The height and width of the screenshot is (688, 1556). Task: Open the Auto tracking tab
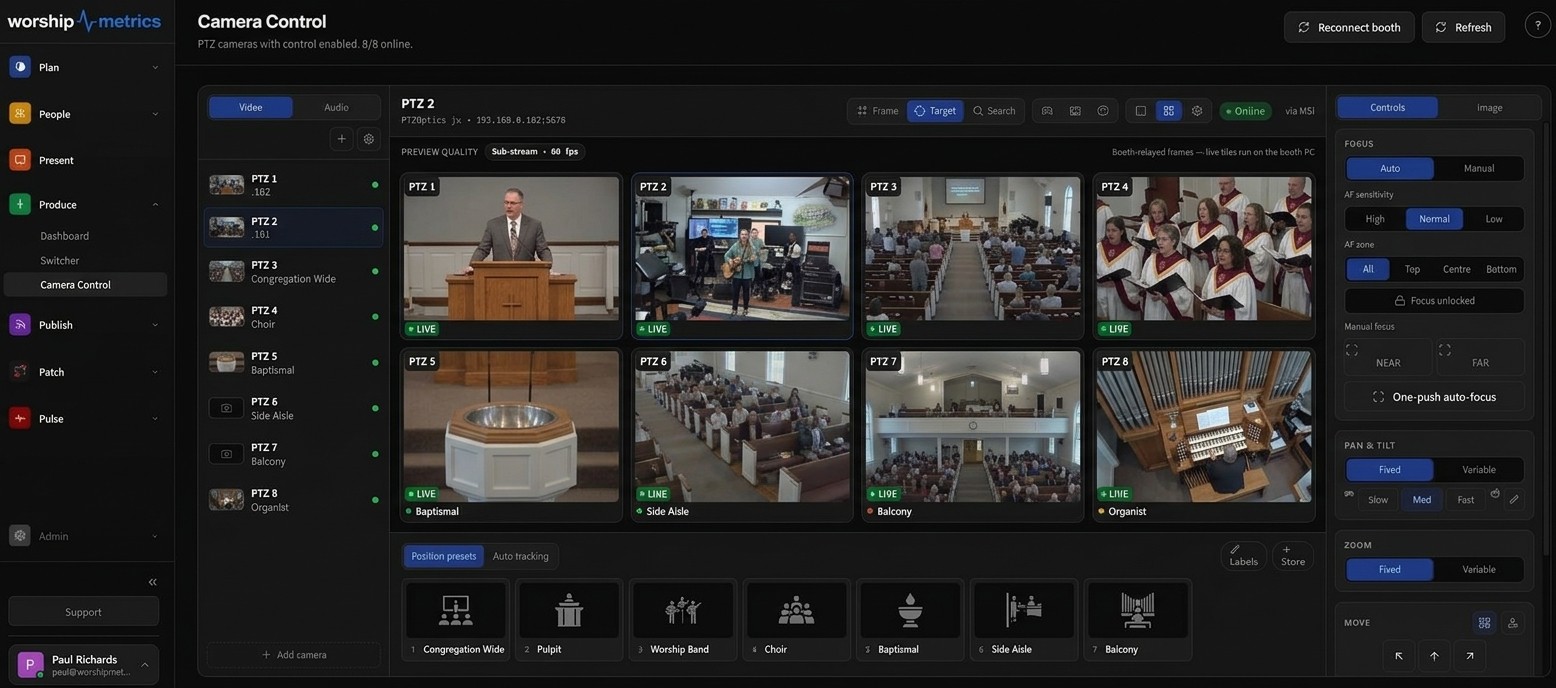pyautogui.click(x=521, y=556)
